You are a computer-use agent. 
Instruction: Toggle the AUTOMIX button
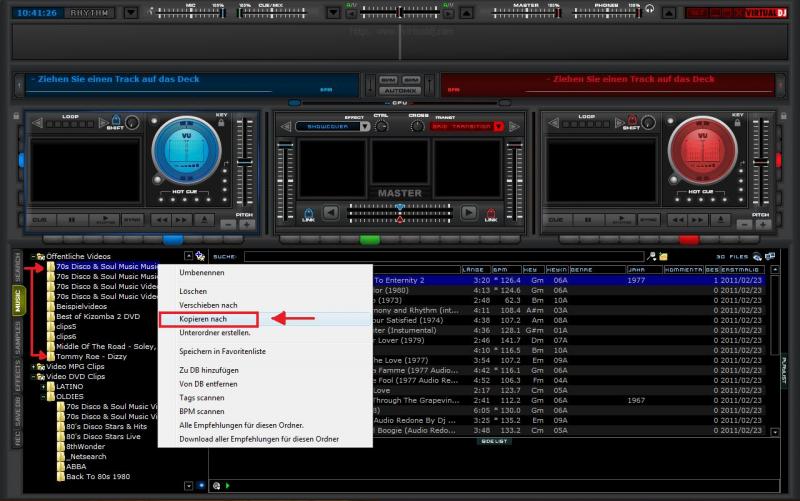coord(399,89)
